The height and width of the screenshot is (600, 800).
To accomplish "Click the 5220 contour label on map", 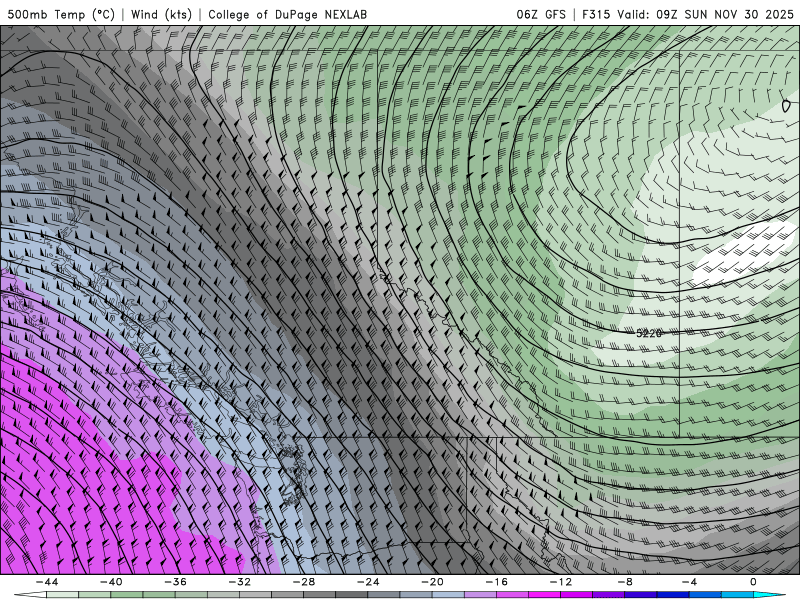I will point(649,334).
